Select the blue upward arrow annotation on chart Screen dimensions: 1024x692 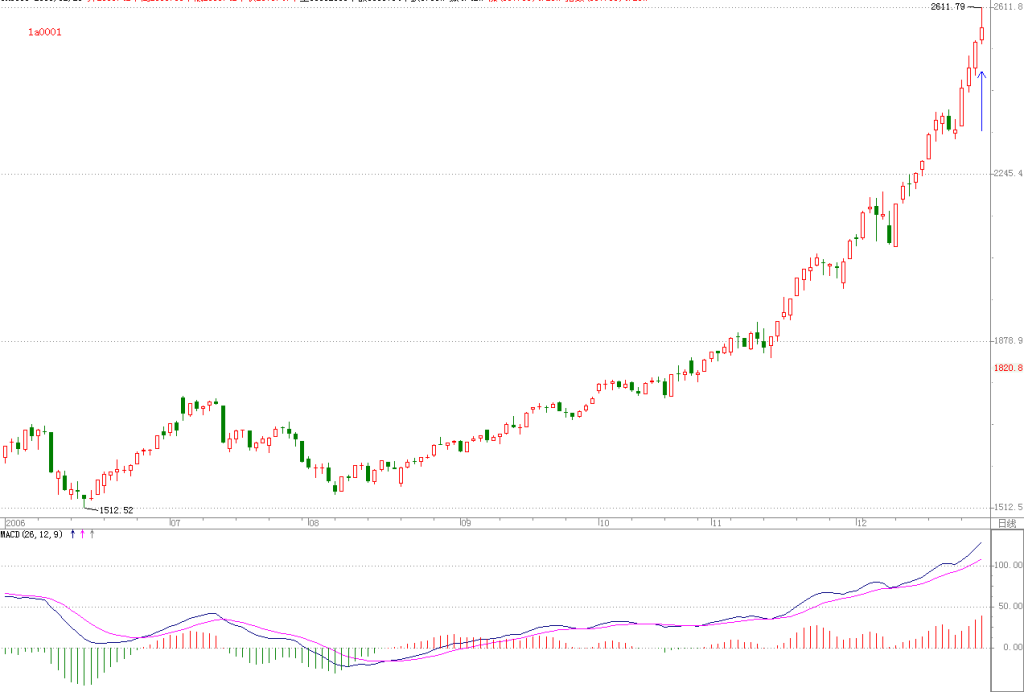click(x=981, y=101)
